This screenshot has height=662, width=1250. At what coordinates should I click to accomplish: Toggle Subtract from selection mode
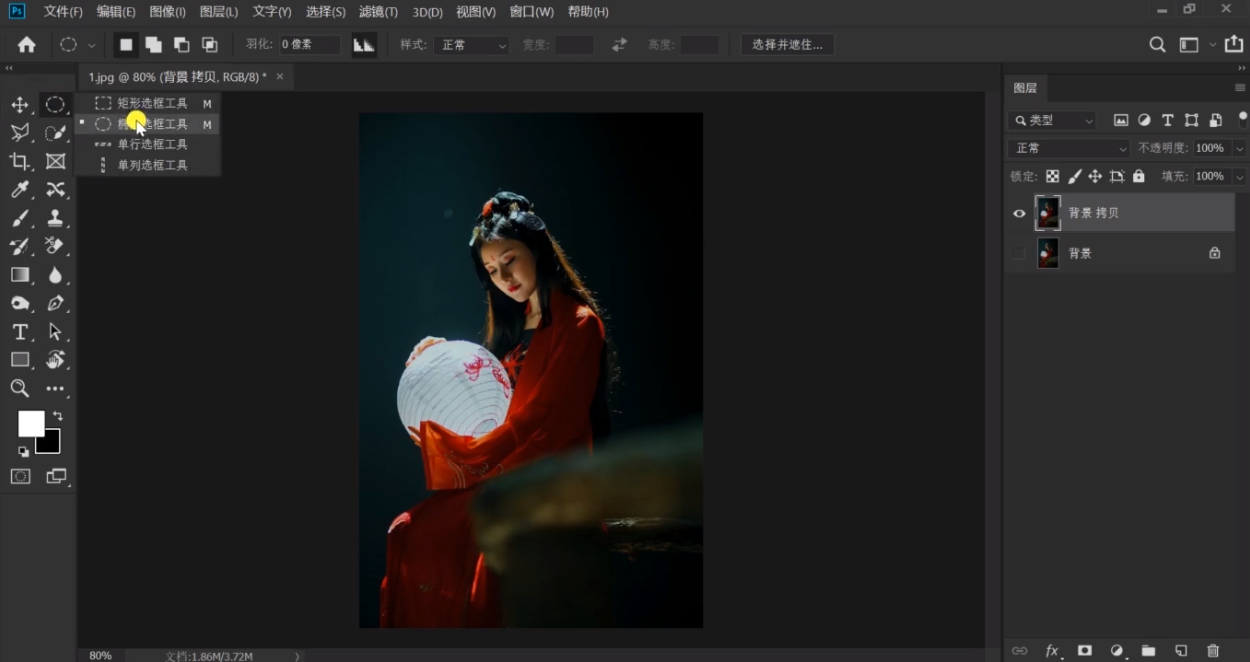[181, 45]
